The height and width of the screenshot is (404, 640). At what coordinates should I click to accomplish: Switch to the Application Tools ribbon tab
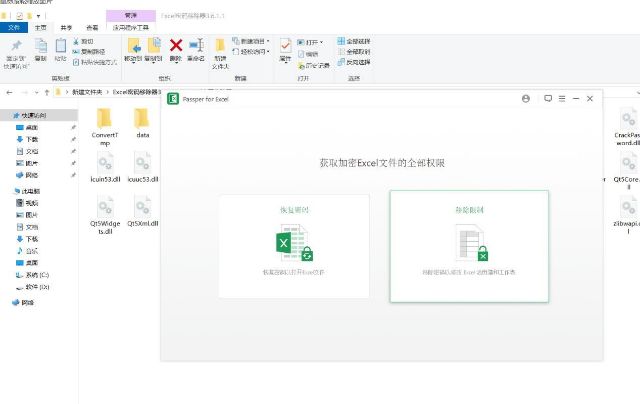[131, 28]
